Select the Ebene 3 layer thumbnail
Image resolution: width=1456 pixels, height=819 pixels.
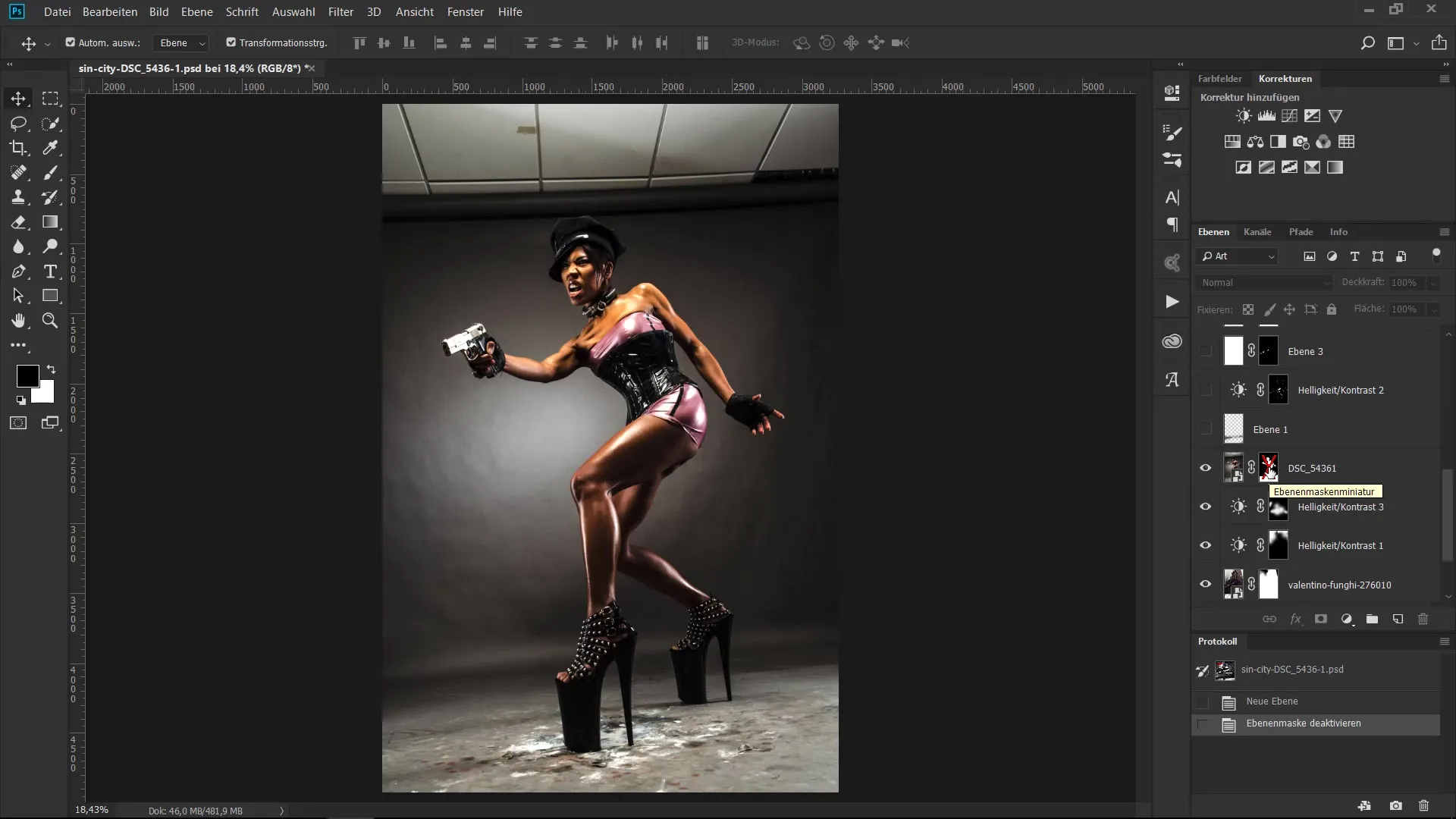click(x=1233, y=351)
